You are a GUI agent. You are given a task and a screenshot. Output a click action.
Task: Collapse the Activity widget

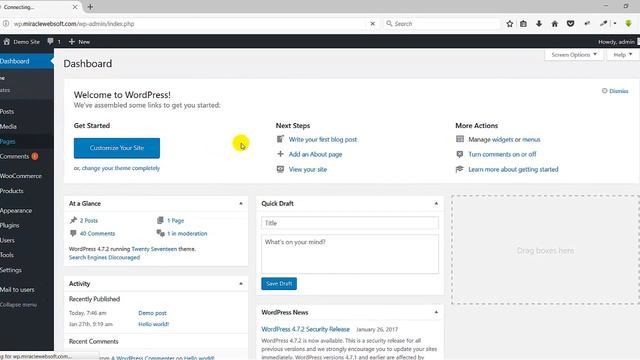(241, 283)
